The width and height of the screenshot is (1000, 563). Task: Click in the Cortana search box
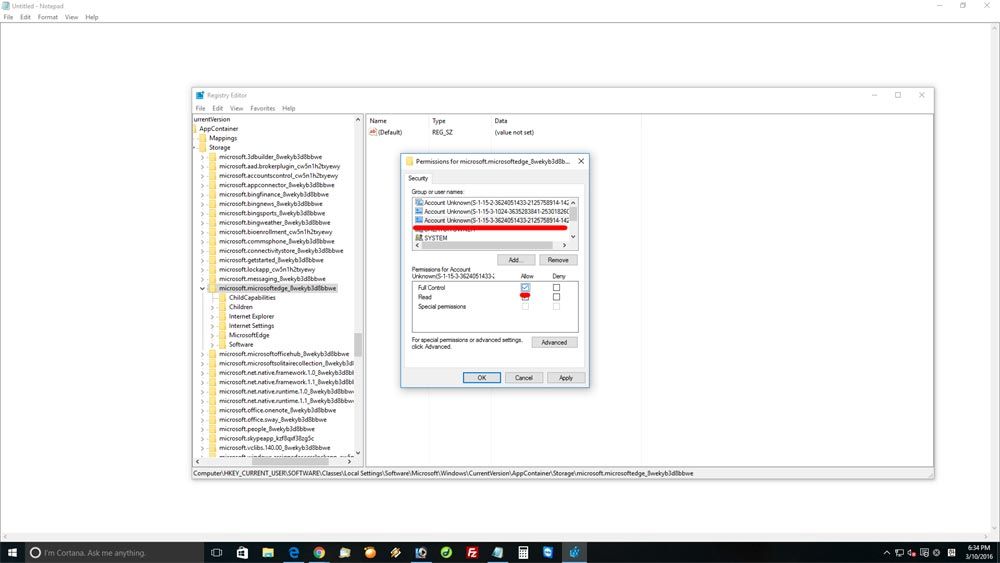tap(115, 553)
